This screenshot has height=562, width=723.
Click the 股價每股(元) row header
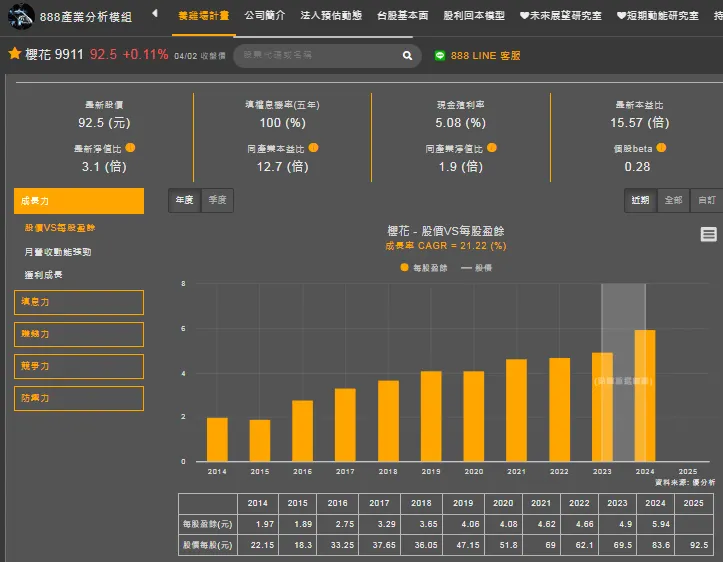tap(207, 545)
